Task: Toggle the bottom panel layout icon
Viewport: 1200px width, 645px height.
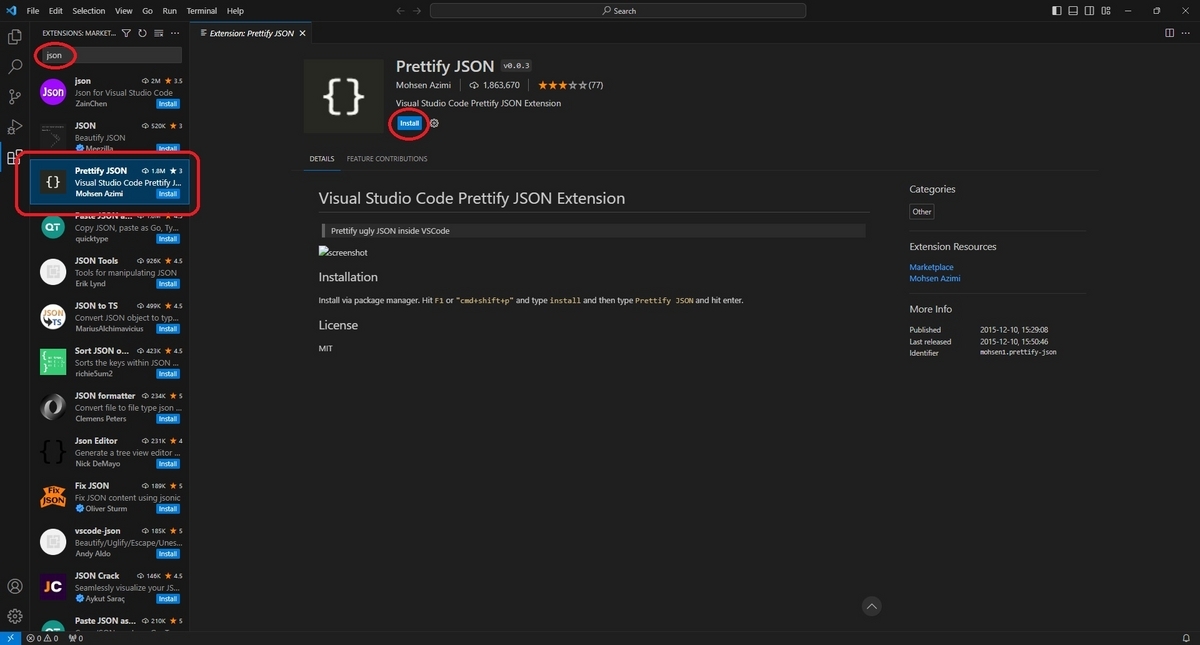Action: click(1073, 11)
